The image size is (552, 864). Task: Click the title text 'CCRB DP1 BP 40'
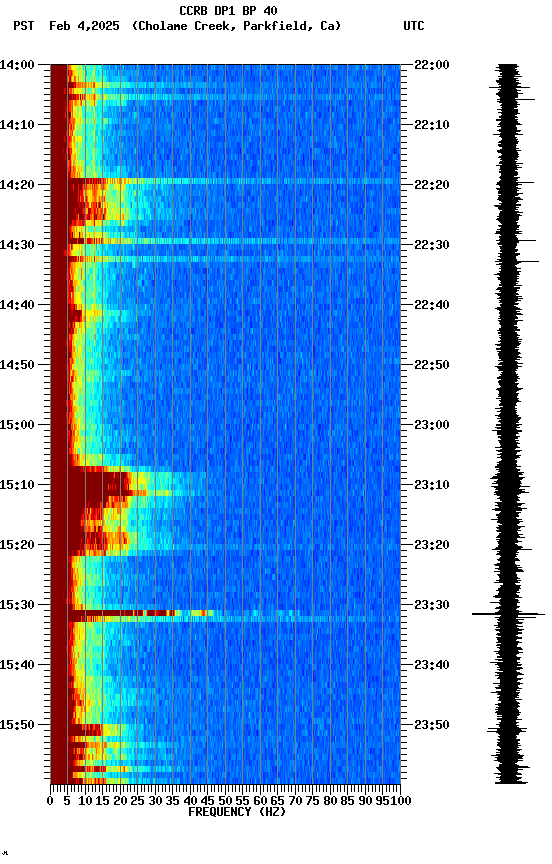[228, 11]
